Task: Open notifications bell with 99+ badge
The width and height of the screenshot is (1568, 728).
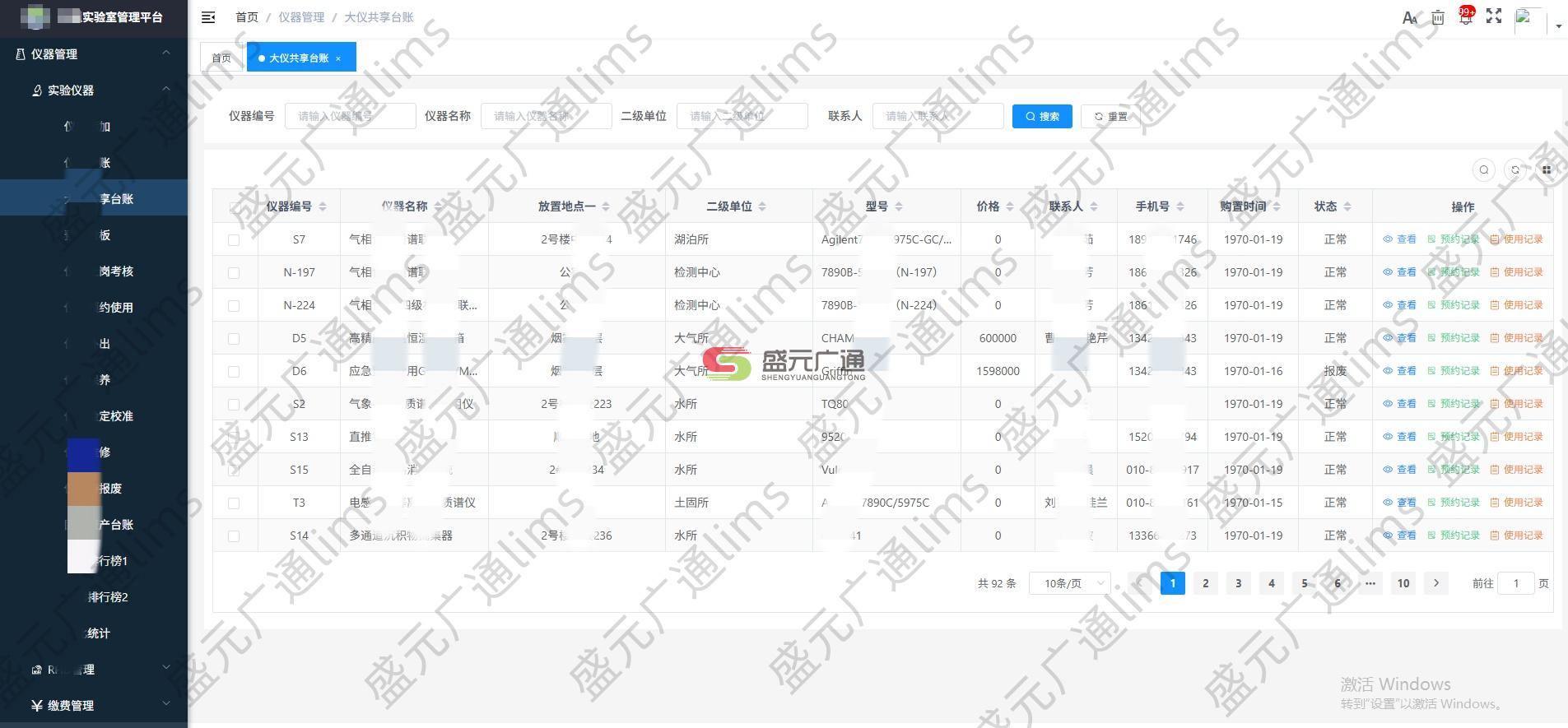Action: pos(1466,16)
